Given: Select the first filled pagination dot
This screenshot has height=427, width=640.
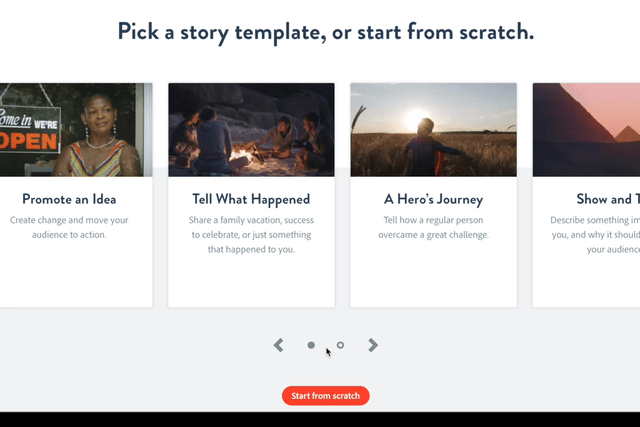Looking at the screenshot, I should (x=311, y=345).
